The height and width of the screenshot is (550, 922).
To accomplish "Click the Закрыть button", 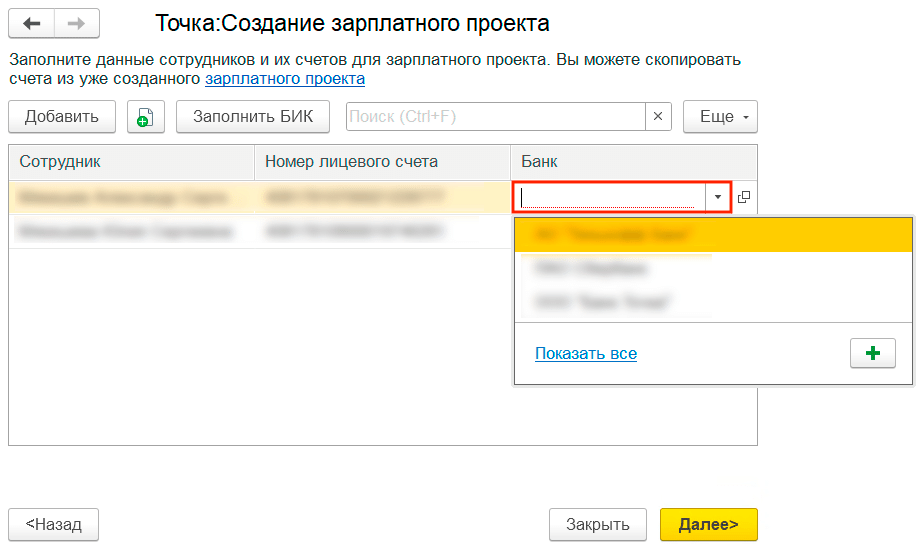I will pyautogui.click(x=598, y=525).
